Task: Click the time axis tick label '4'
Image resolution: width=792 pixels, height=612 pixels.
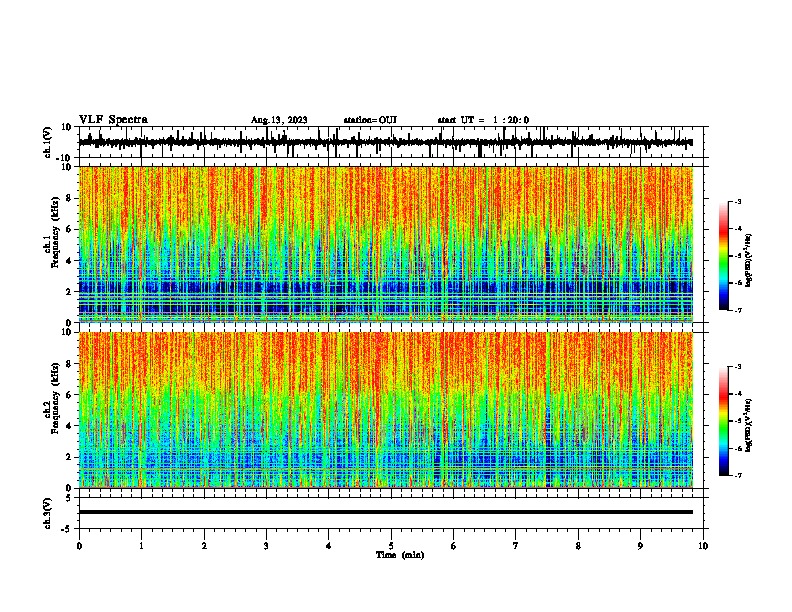Action: 329,546
